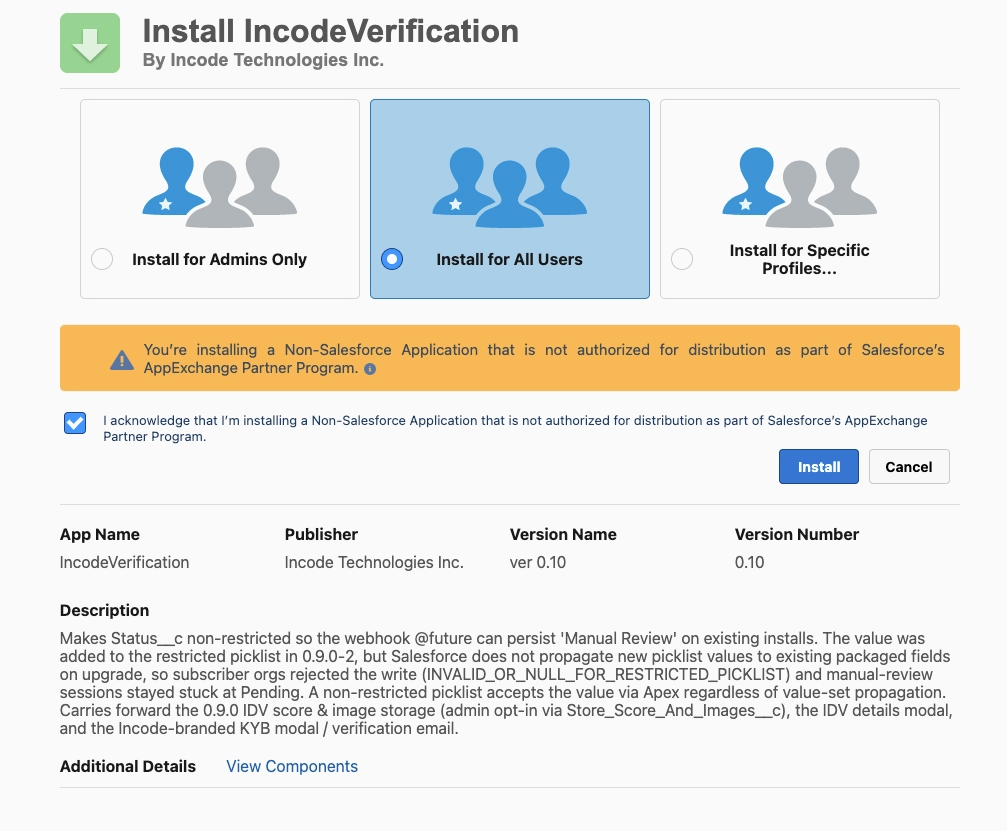This screenshot has width=1007, height=831.
Task: Cancel the package installation
Action: [909, 467]
